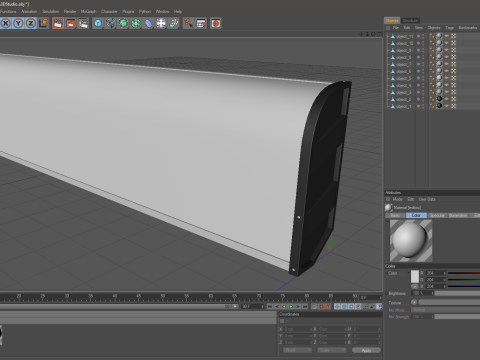Viewport: 480px width, 360px height.
Task: Open the deformer objects icon
Action: coord(148,23)
